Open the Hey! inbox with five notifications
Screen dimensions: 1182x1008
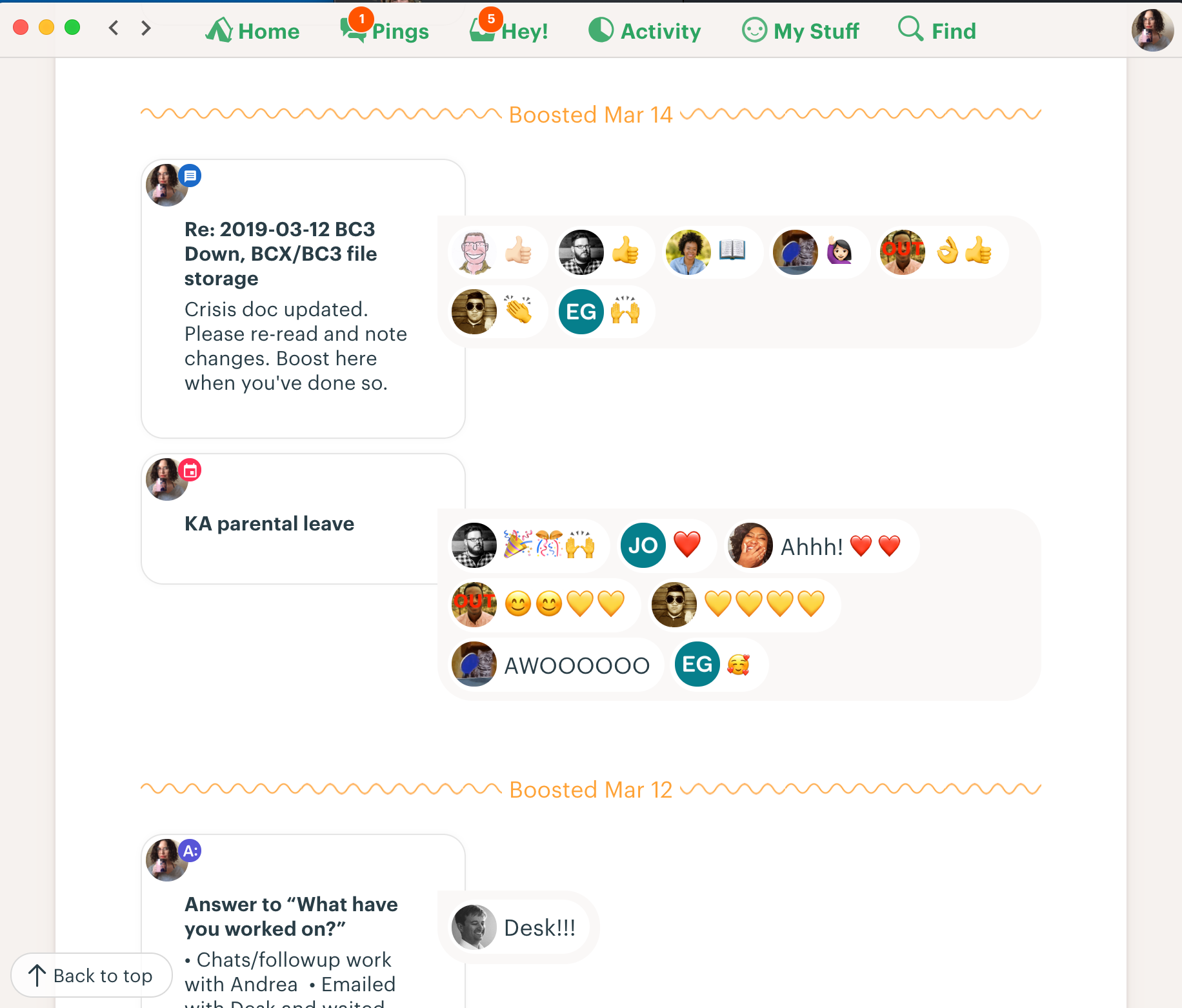(x=509, y=30)
